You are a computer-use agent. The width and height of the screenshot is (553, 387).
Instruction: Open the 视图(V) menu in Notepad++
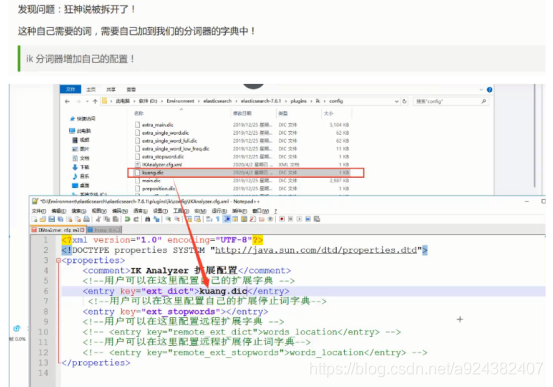99,211
